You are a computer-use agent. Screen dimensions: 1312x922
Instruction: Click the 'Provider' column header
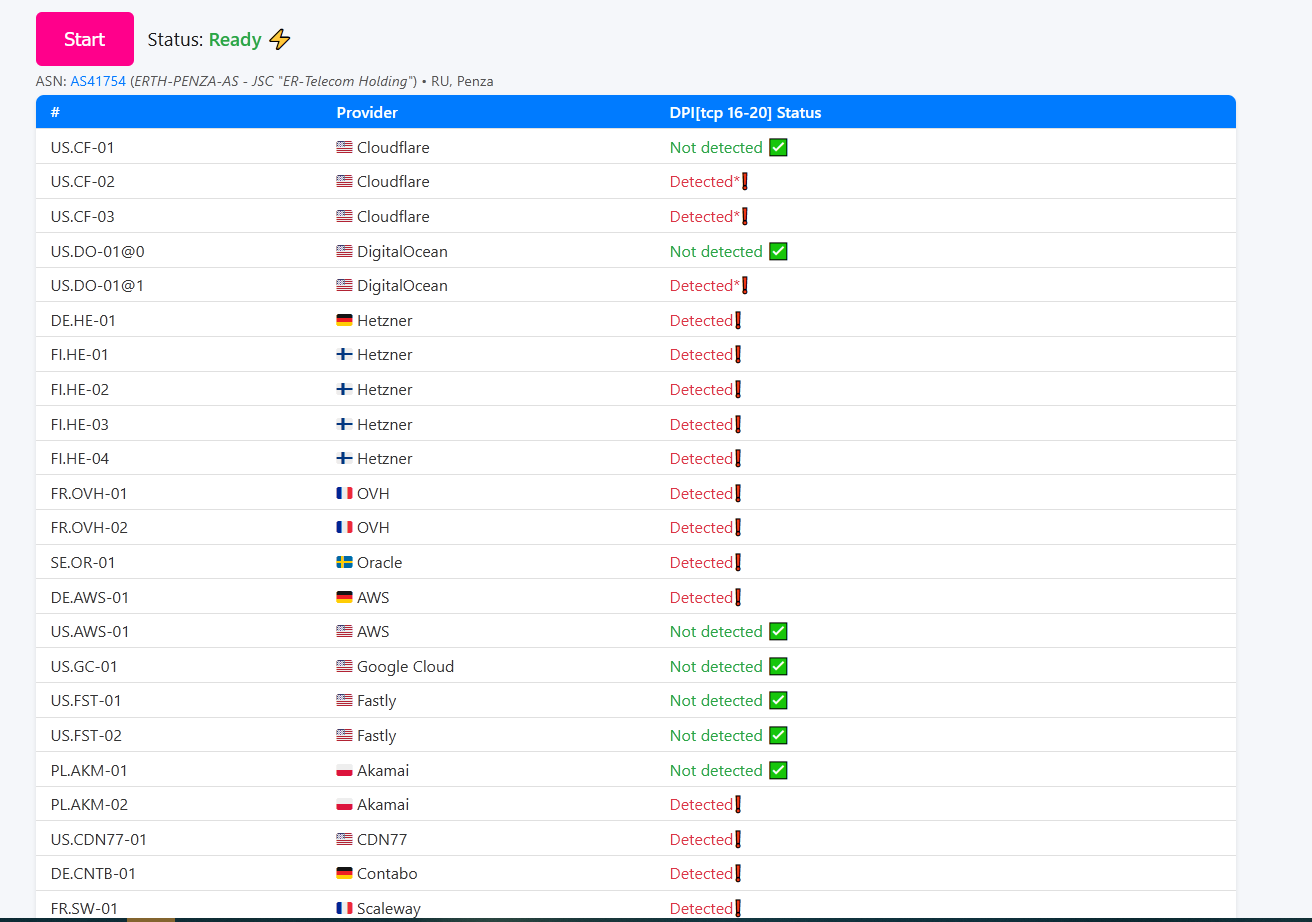click(367, 113)
